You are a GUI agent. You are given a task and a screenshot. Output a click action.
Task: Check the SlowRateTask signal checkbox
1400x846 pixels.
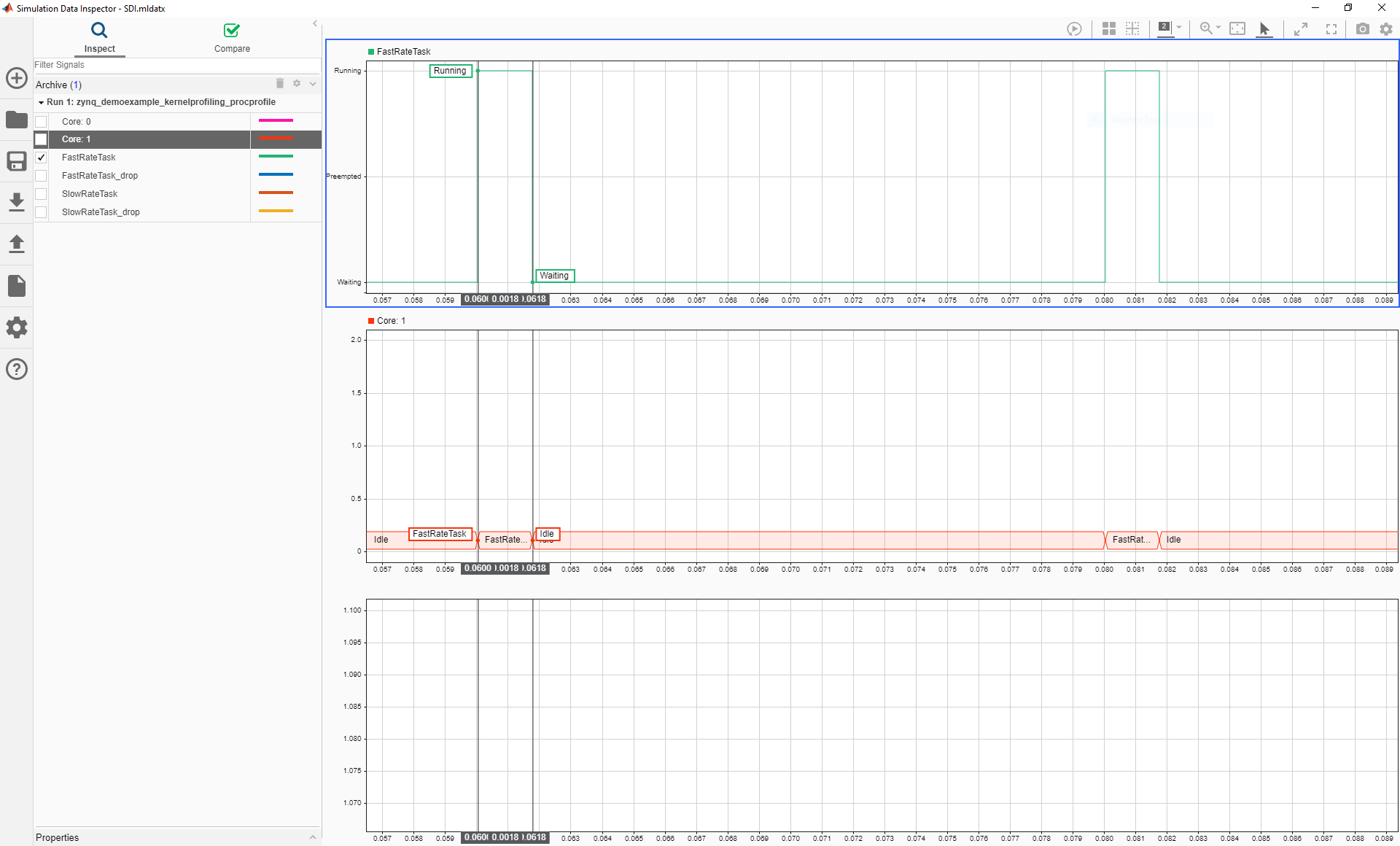[x=41, y=194]
